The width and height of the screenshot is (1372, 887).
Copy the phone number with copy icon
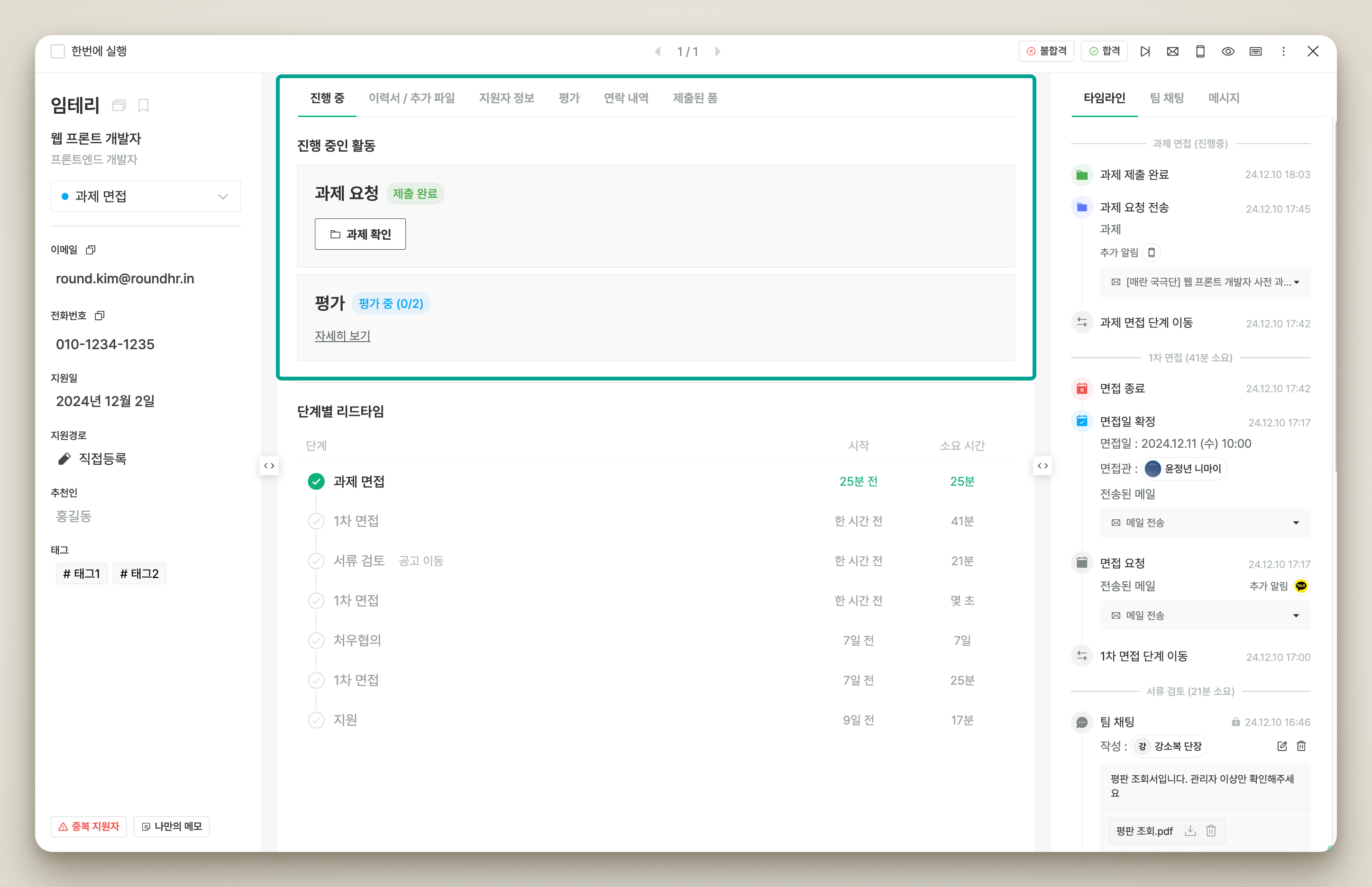click(x=100, y=316)
